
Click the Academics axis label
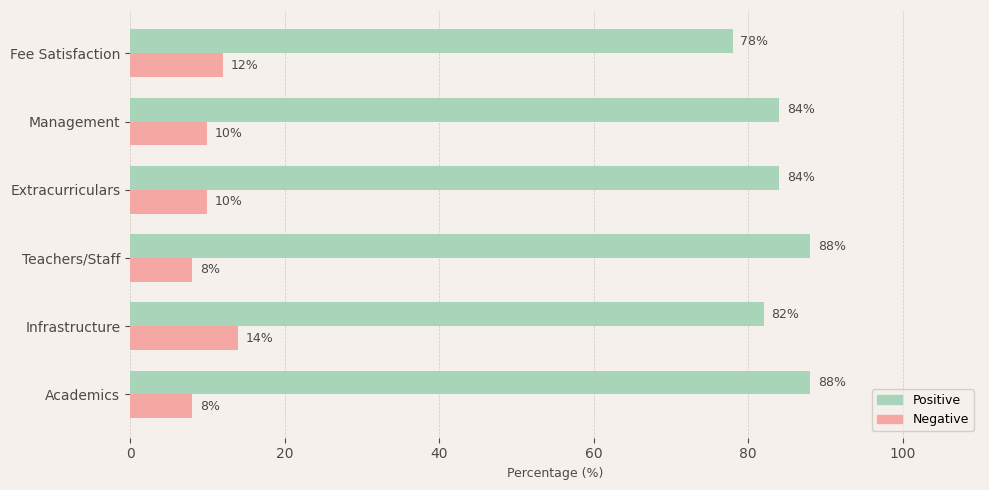click(82, 395)
